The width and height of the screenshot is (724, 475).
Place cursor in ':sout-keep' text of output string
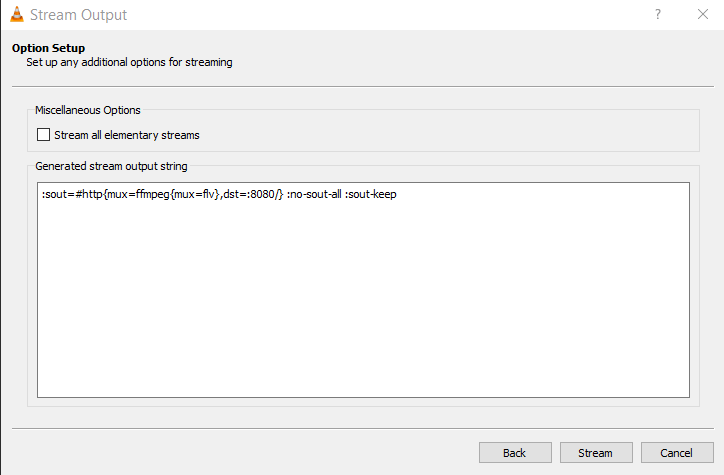coord(371,194)
